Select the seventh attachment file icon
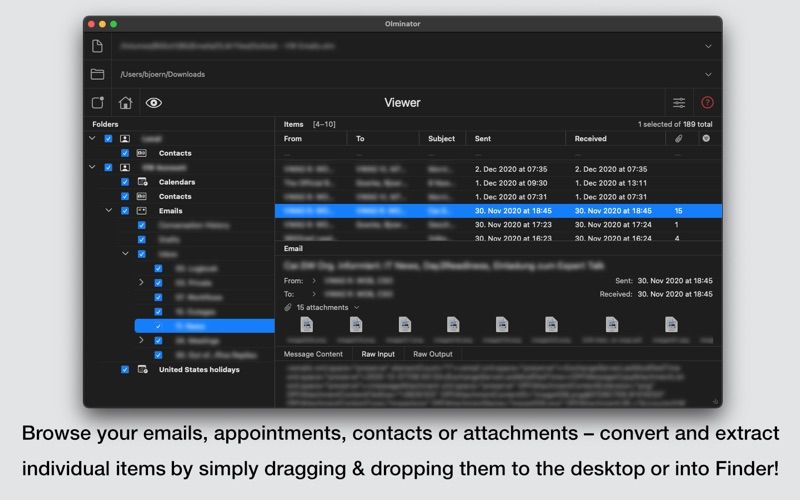Viewport: 800px width, 500px height. tap(612, 324)
